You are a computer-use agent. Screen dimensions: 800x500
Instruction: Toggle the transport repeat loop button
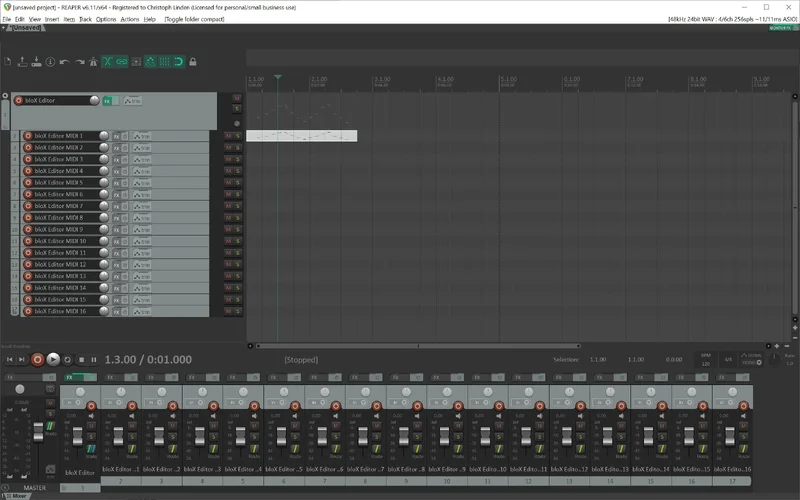[x=67, y=359]
